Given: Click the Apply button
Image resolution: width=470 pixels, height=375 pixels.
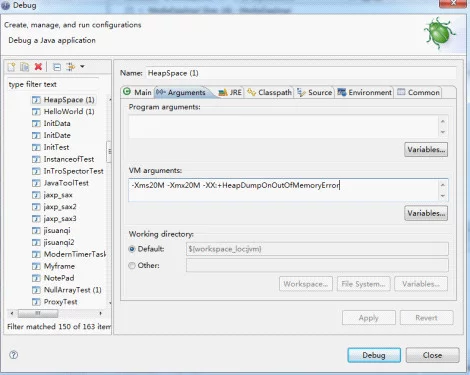Looking at the screenshot, I should pyautogui.click(x=369, y=318).
